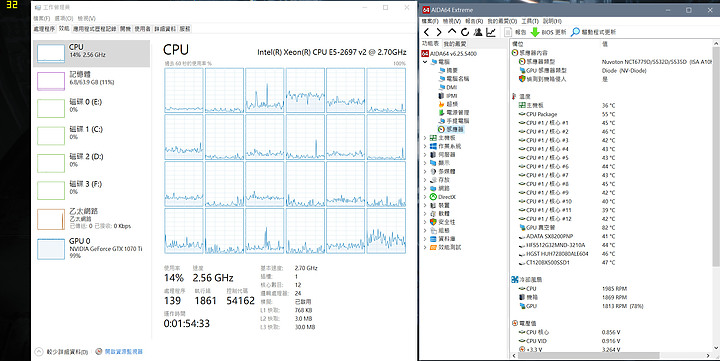Click the 裝置 devices icon in tree

point(433,205)
